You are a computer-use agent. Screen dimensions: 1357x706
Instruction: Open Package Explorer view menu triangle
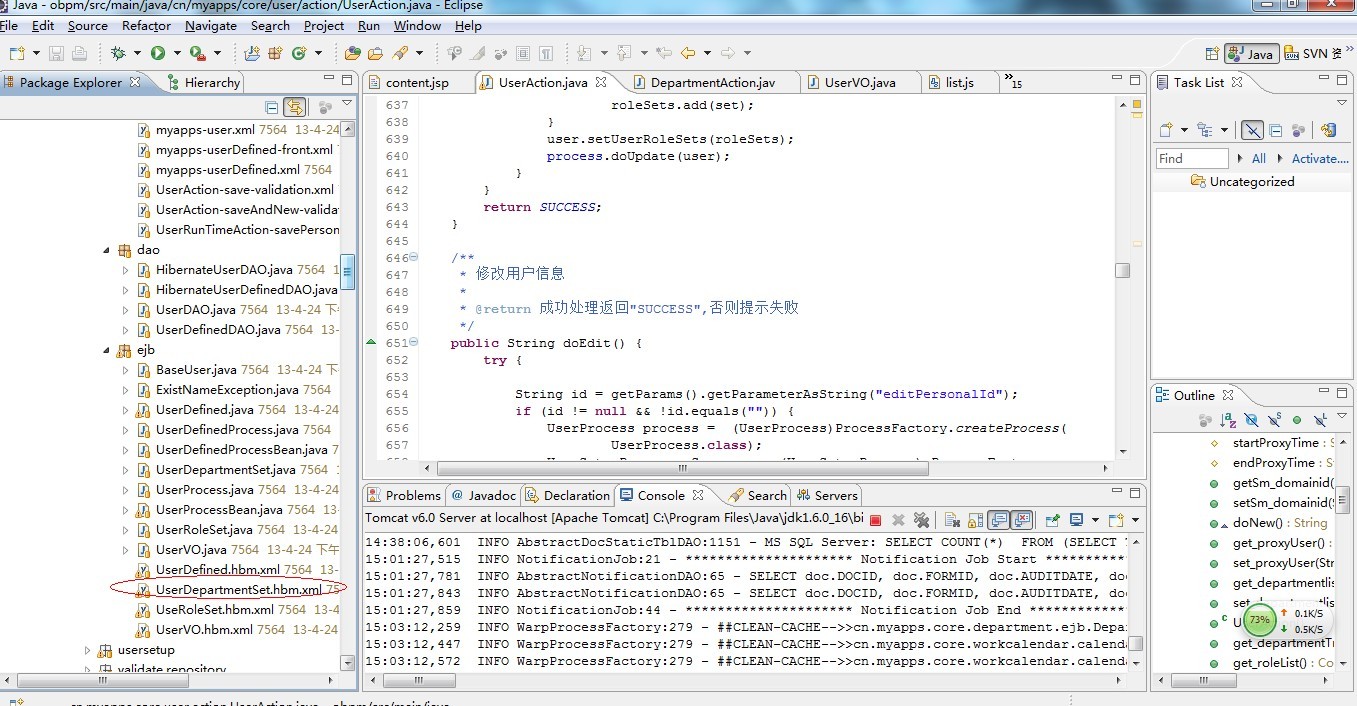click(347, 104)
